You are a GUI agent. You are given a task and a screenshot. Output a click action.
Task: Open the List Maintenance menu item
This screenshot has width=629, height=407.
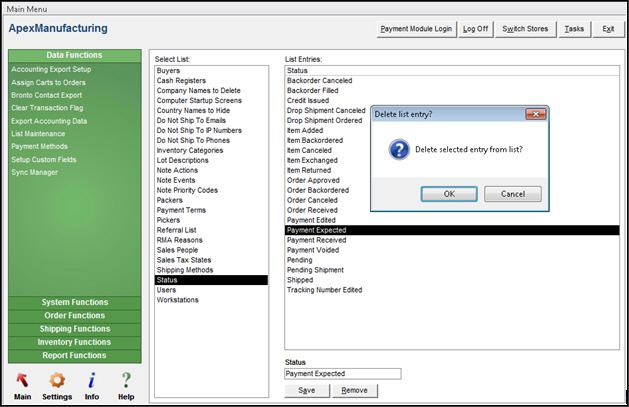(x=38, y=133)
